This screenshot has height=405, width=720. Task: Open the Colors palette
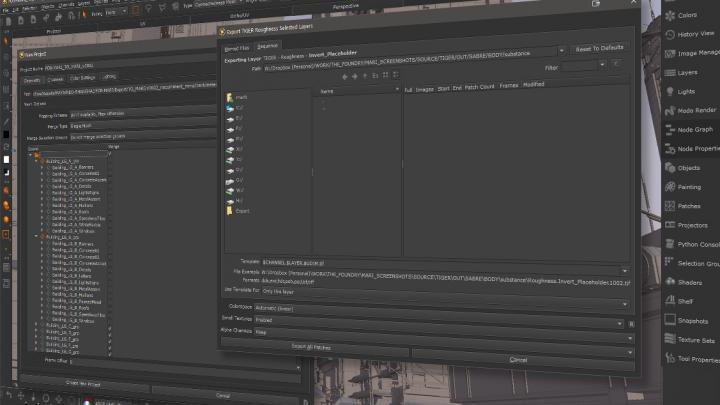(688, 15)
